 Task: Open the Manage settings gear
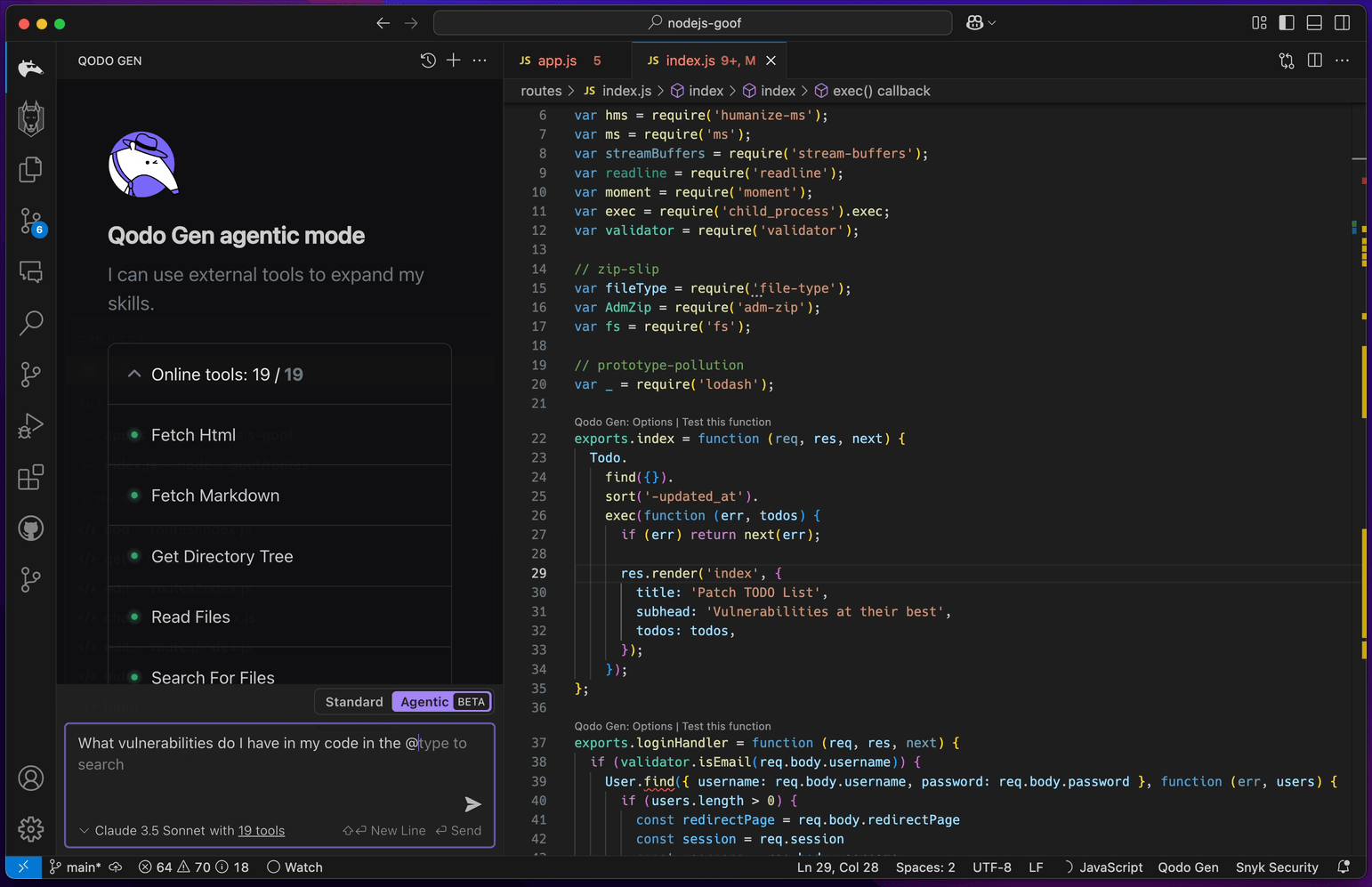[31, 829]
